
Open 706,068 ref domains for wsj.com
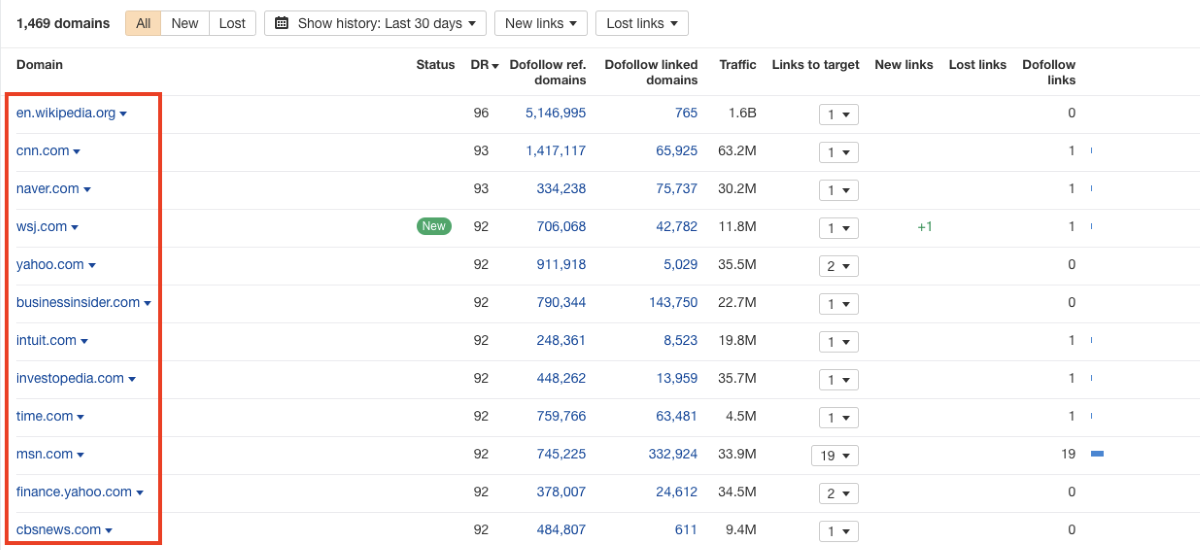(561, 227)
